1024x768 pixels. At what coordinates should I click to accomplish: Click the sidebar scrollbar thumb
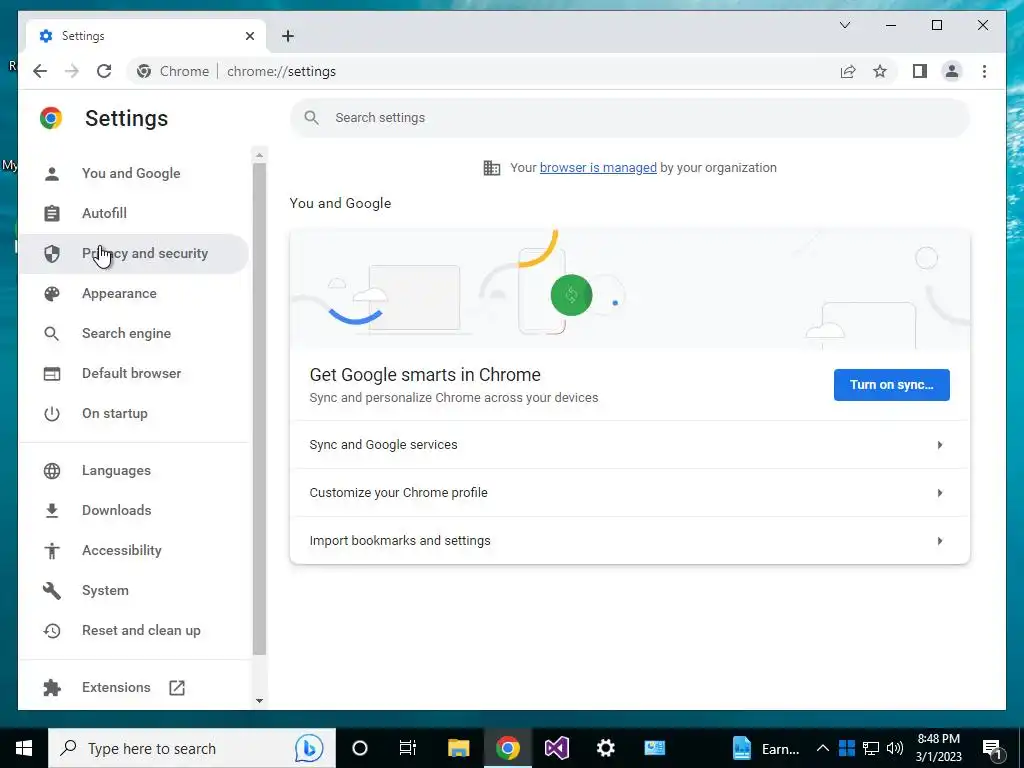click(259, 409)
